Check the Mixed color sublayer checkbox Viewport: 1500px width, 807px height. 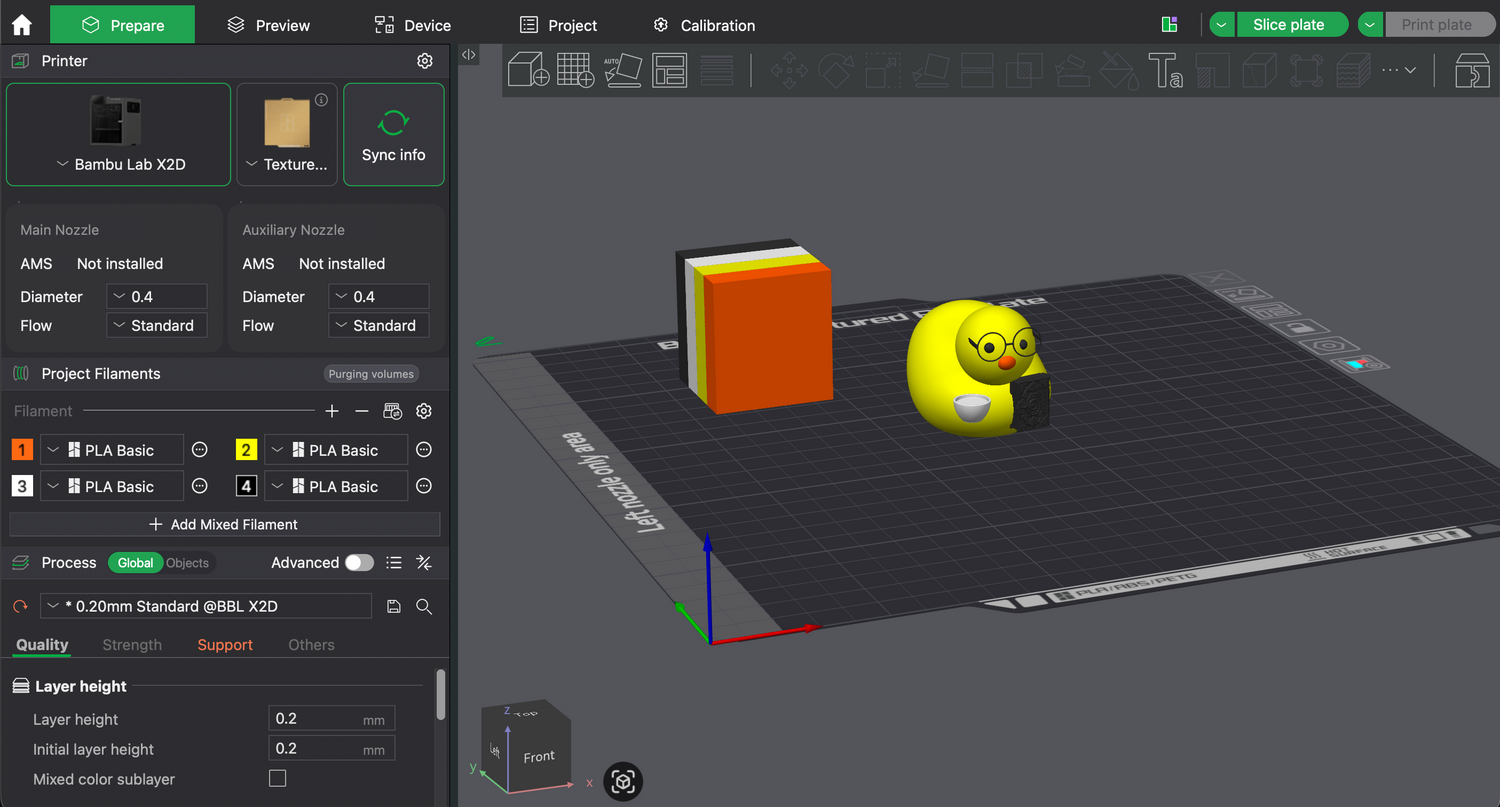[278, 778]
